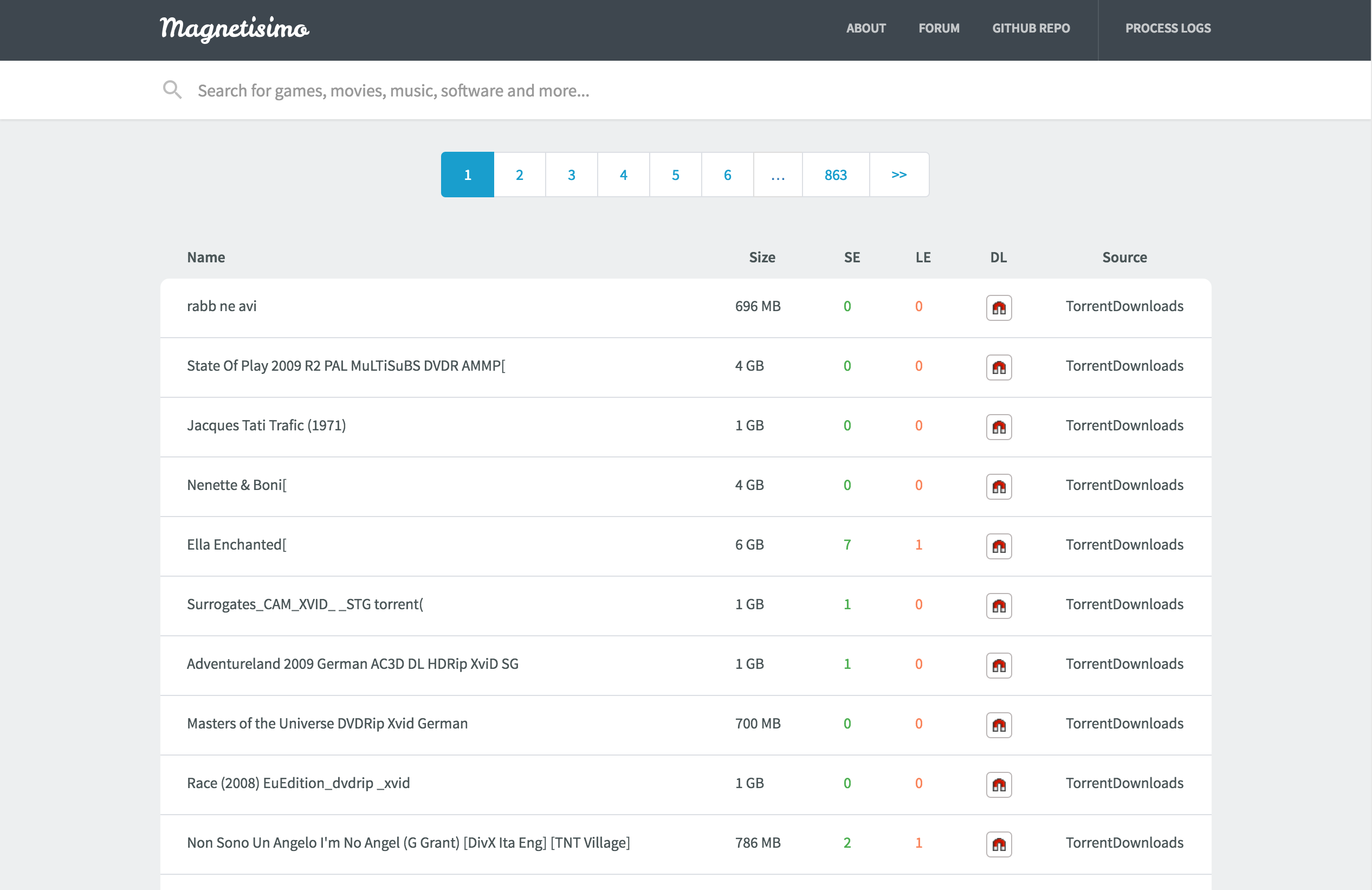Click magnet icon for Surrogates_CAM_XVID row

pos(999,605)
